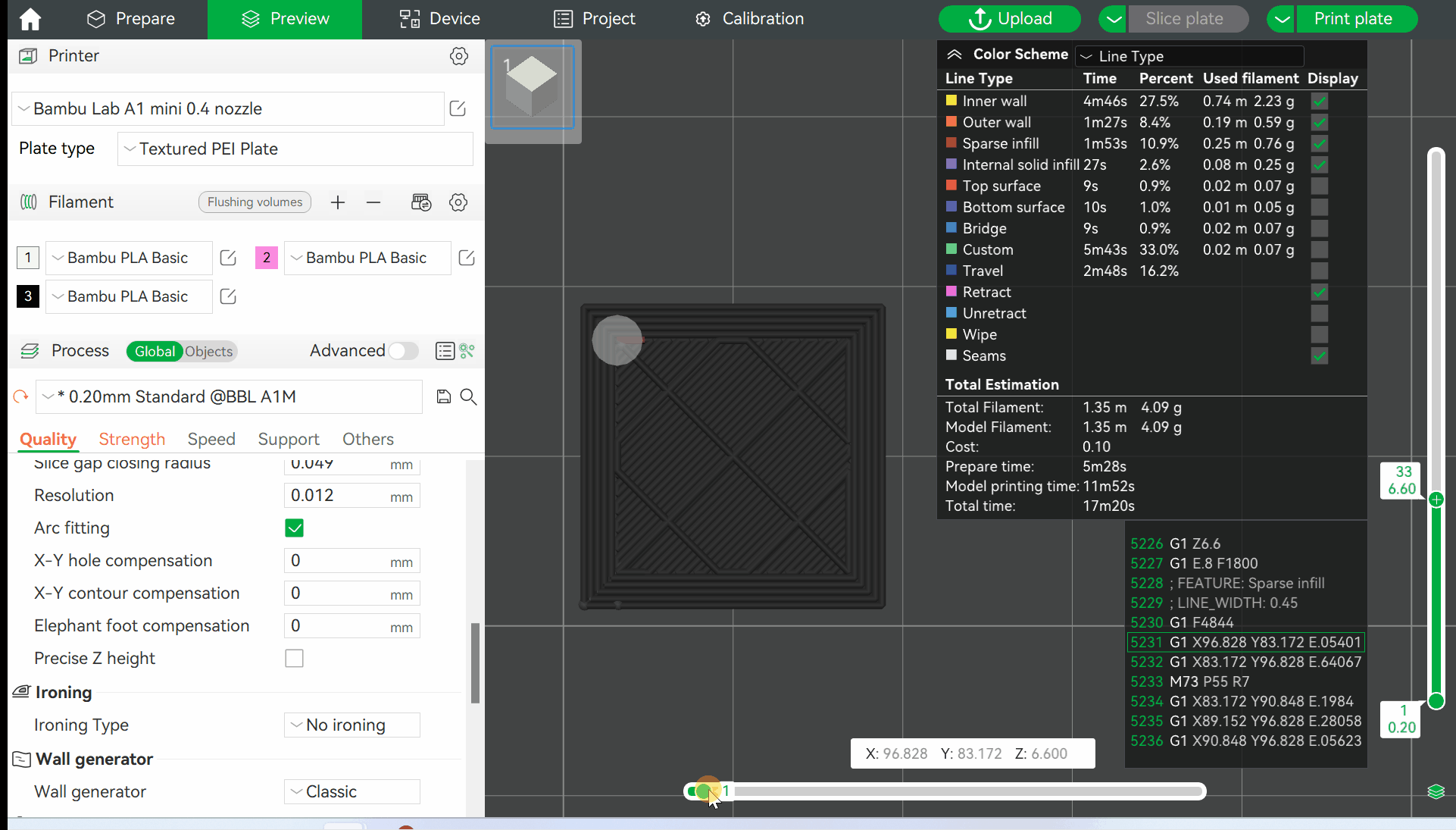Screen dimensions: 1456x830
Task: Enable the Precise Z height checkbox
Action: tap(294, 658)
